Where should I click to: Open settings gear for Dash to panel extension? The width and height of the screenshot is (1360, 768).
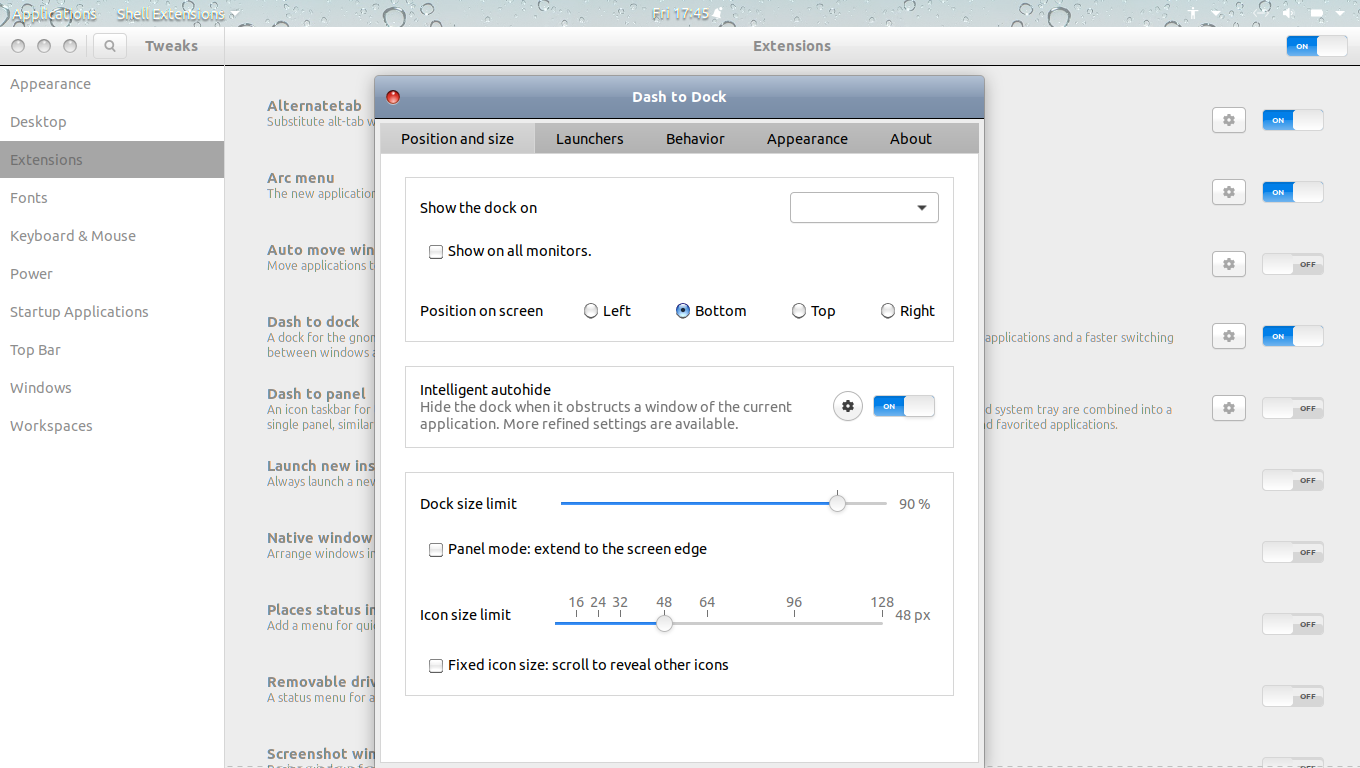(x=1229, y=408)
